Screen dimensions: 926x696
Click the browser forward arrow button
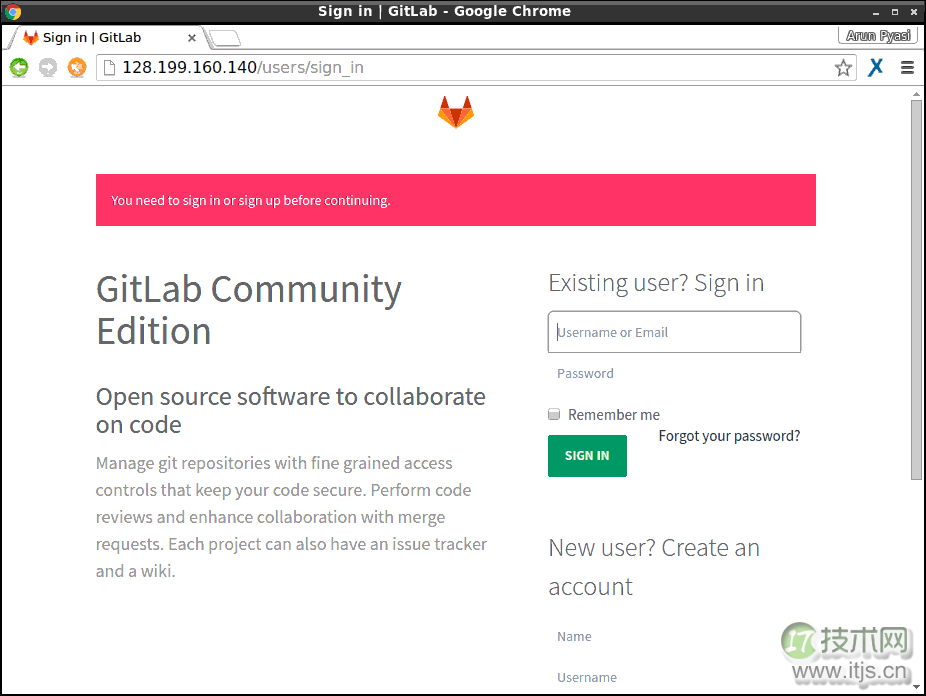[x=48, y=67]
